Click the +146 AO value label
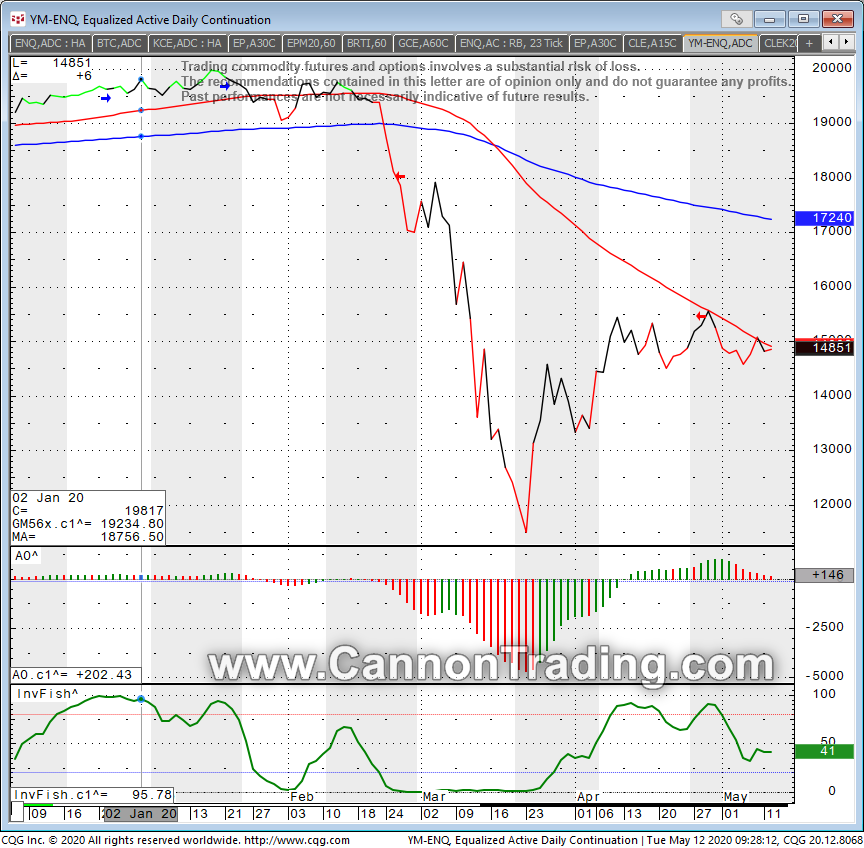 (825, 575)
